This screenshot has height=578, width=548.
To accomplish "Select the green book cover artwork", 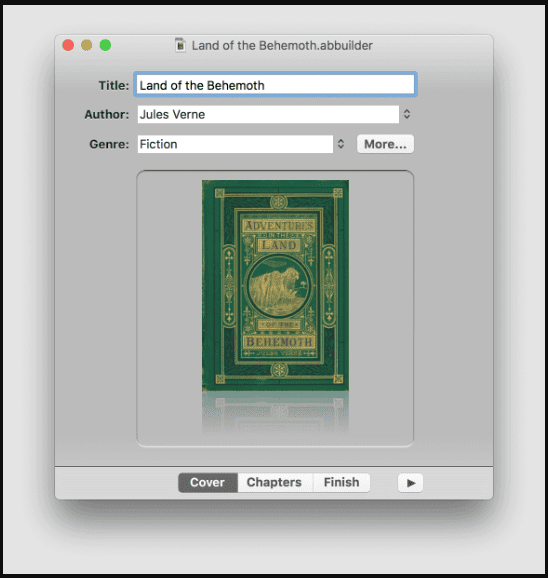I will coord(275,285).
